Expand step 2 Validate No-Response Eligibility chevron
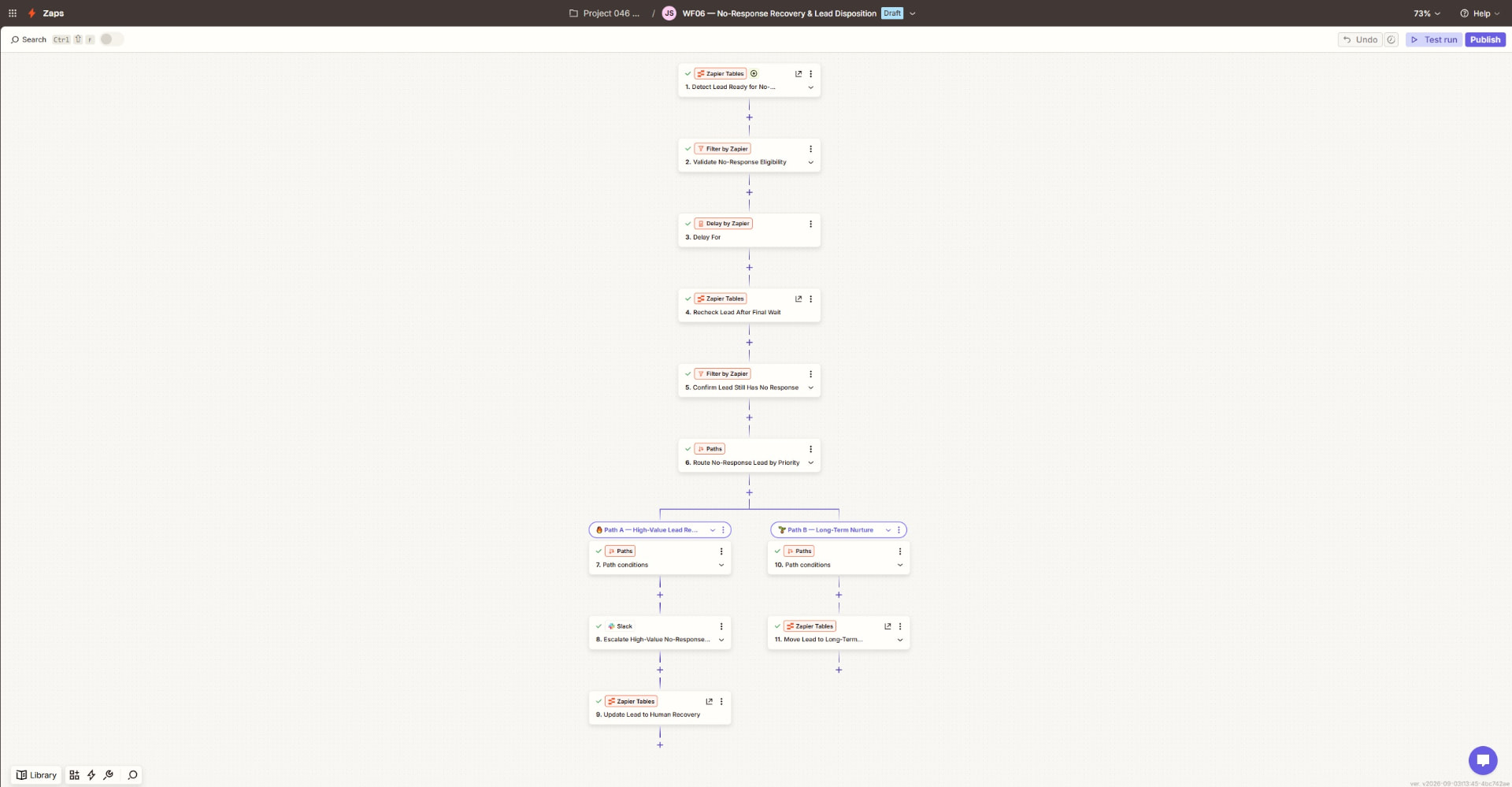 [x=810, y=162]
